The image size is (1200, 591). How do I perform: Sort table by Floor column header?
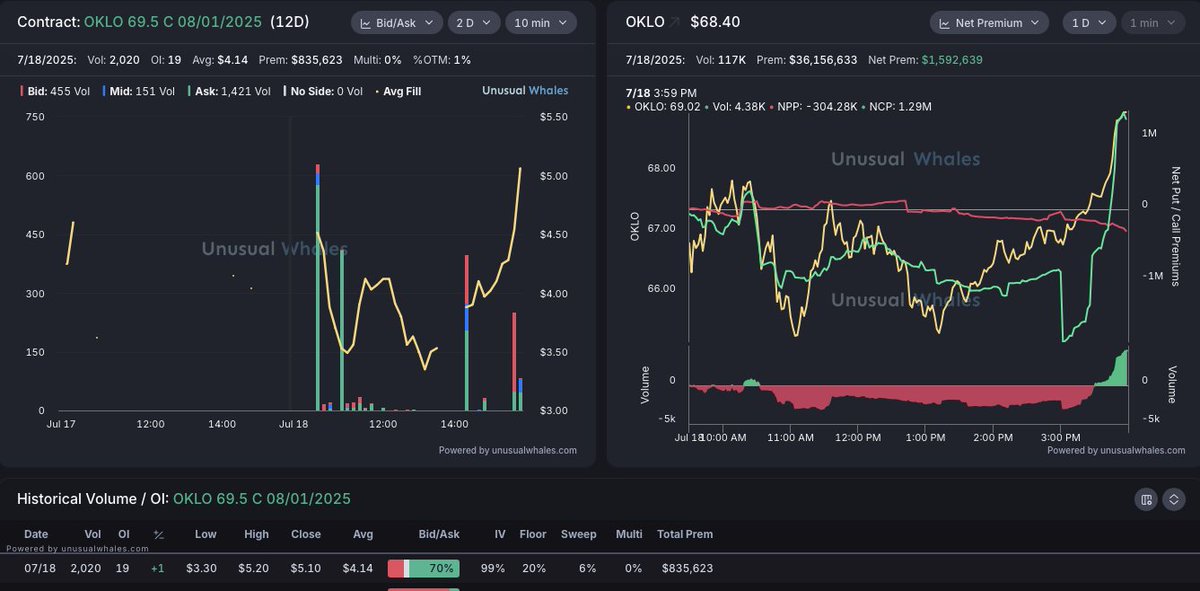[x=533, y=534]
